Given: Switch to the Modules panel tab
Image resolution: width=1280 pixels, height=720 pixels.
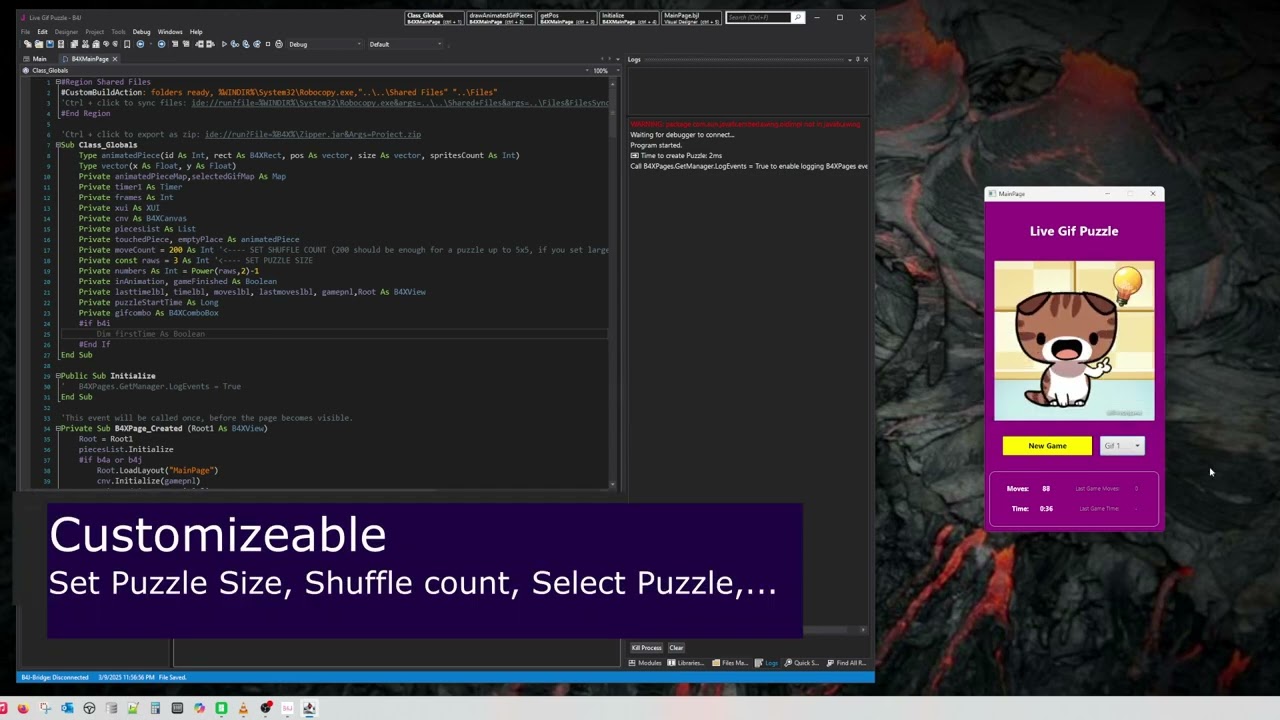Looking at the screenshot, I should (x=645, y=663).
